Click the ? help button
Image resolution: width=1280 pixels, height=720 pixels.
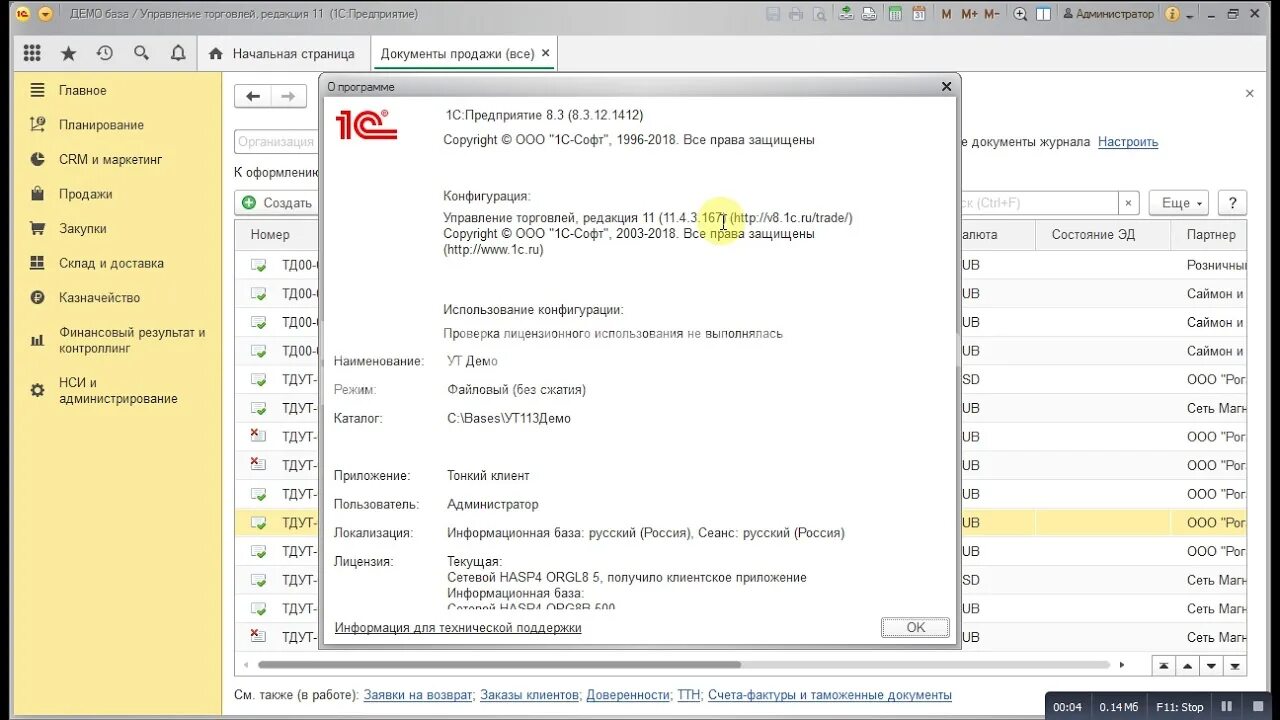point(1232,203)
